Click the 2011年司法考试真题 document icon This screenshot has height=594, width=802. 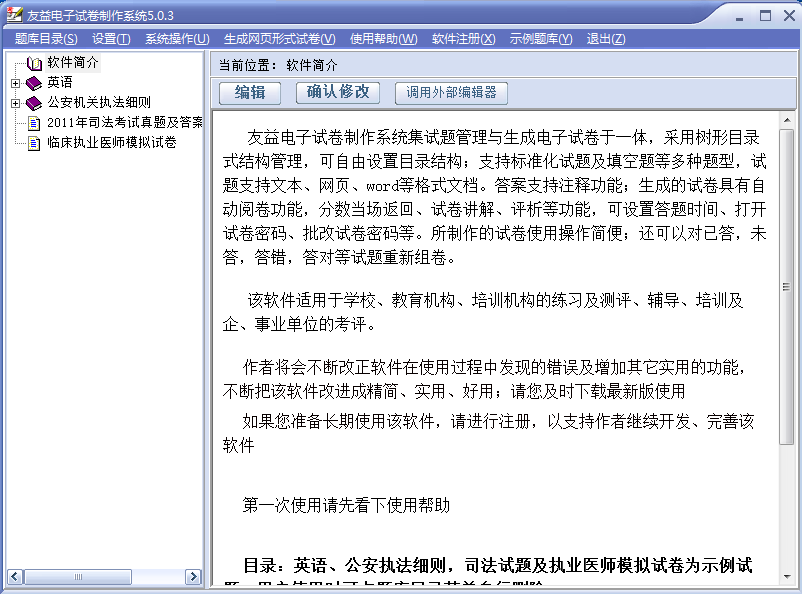[34, 123]
